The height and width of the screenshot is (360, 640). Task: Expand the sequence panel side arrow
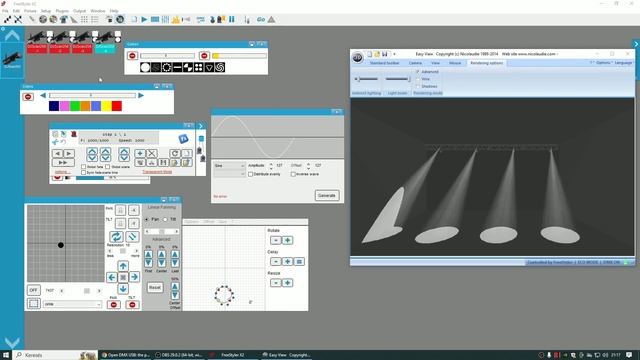click(x=200, y=126)
